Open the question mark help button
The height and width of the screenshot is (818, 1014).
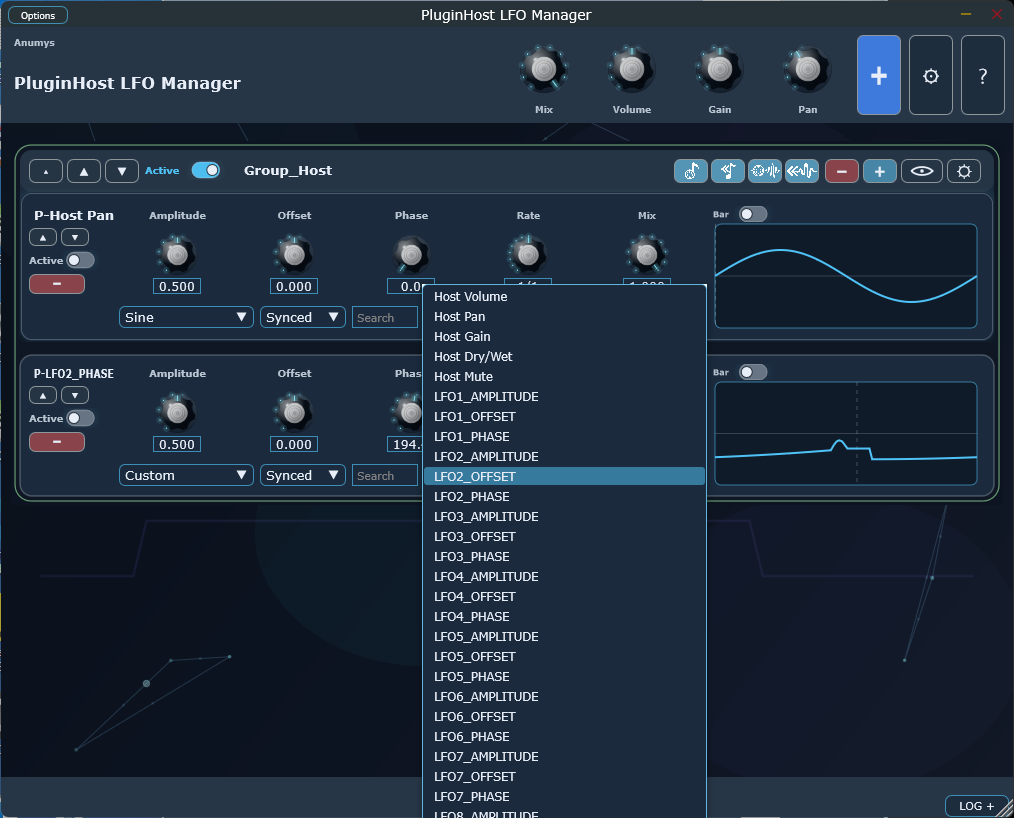point(982,75)
